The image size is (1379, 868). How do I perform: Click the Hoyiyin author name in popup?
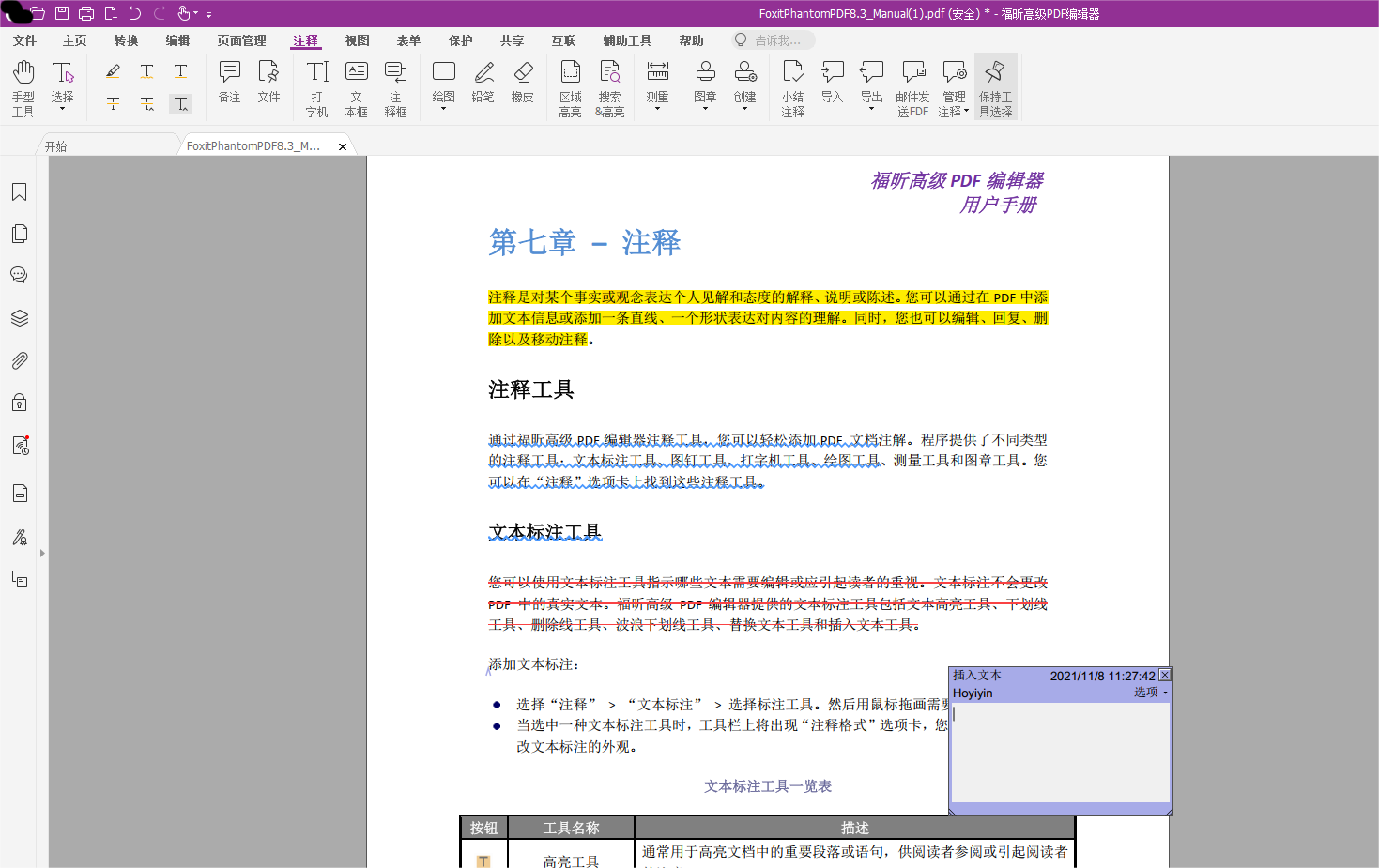(x=973, y=693)
